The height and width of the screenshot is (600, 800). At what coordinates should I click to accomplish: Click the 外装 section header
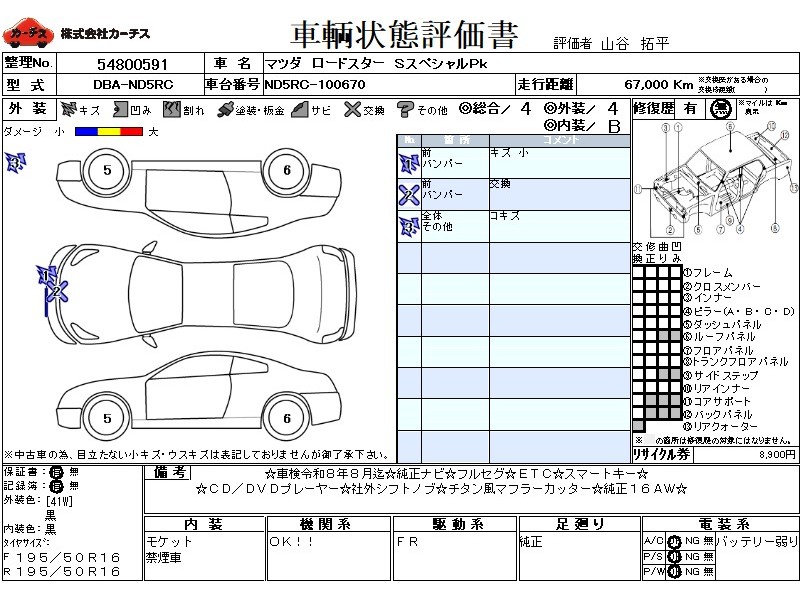[x=28, y=109]
